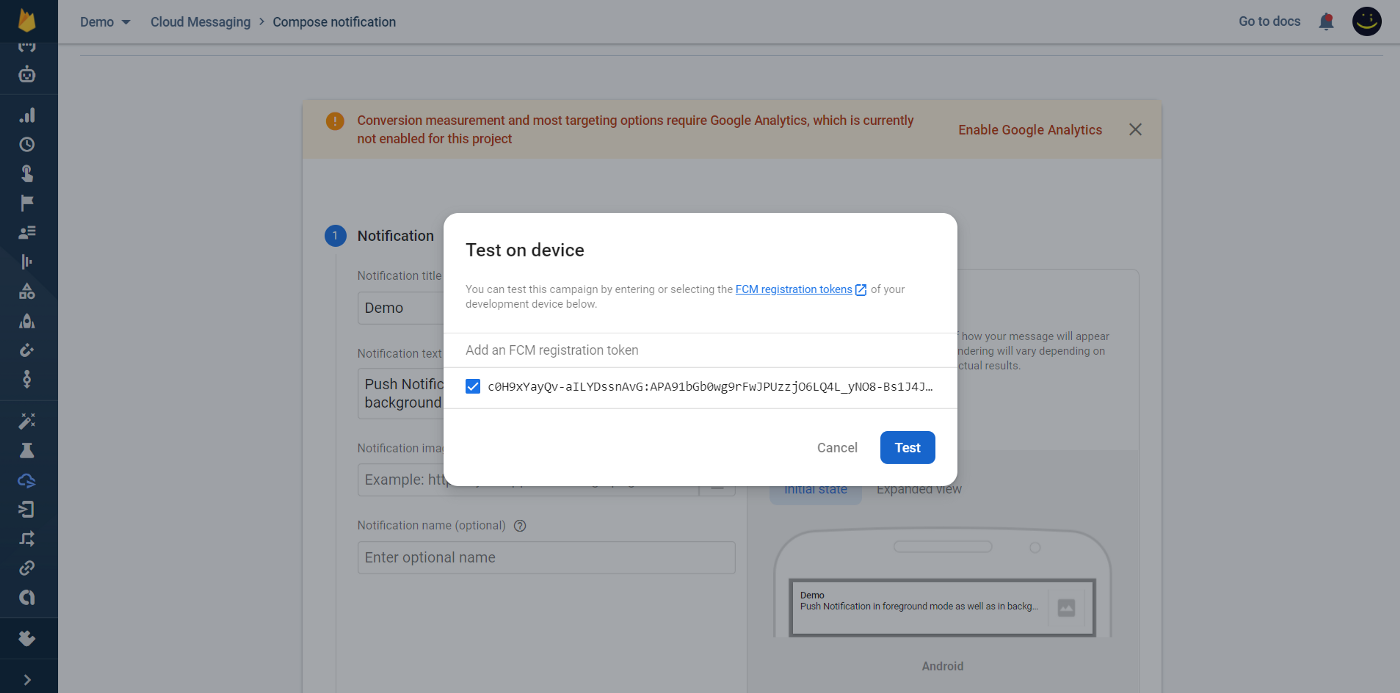Screen dimensions: 1400x693
Task: Select the rocket icon in the sidebar
Action: tap(27, 321)
